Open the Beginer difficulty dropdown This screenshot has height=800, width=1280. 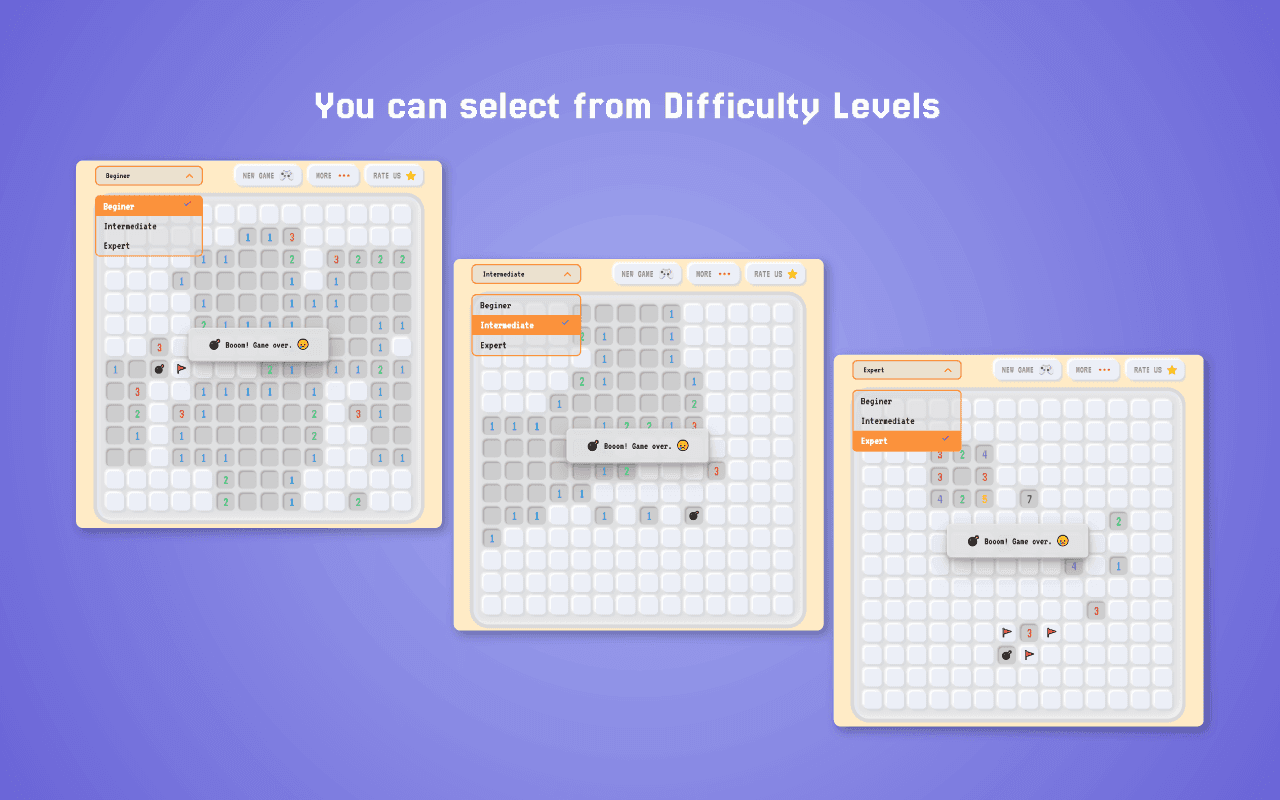[149, 176]
